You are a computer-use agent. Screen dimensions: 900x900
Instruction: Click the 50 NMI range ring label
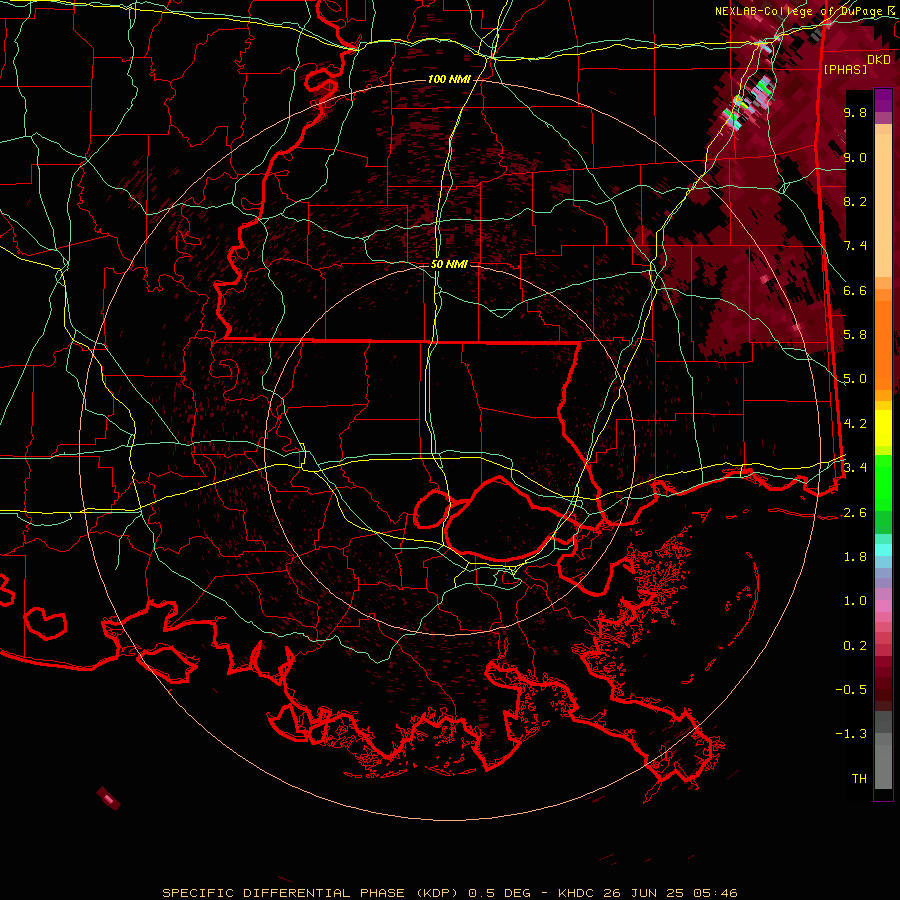point(449,265)
